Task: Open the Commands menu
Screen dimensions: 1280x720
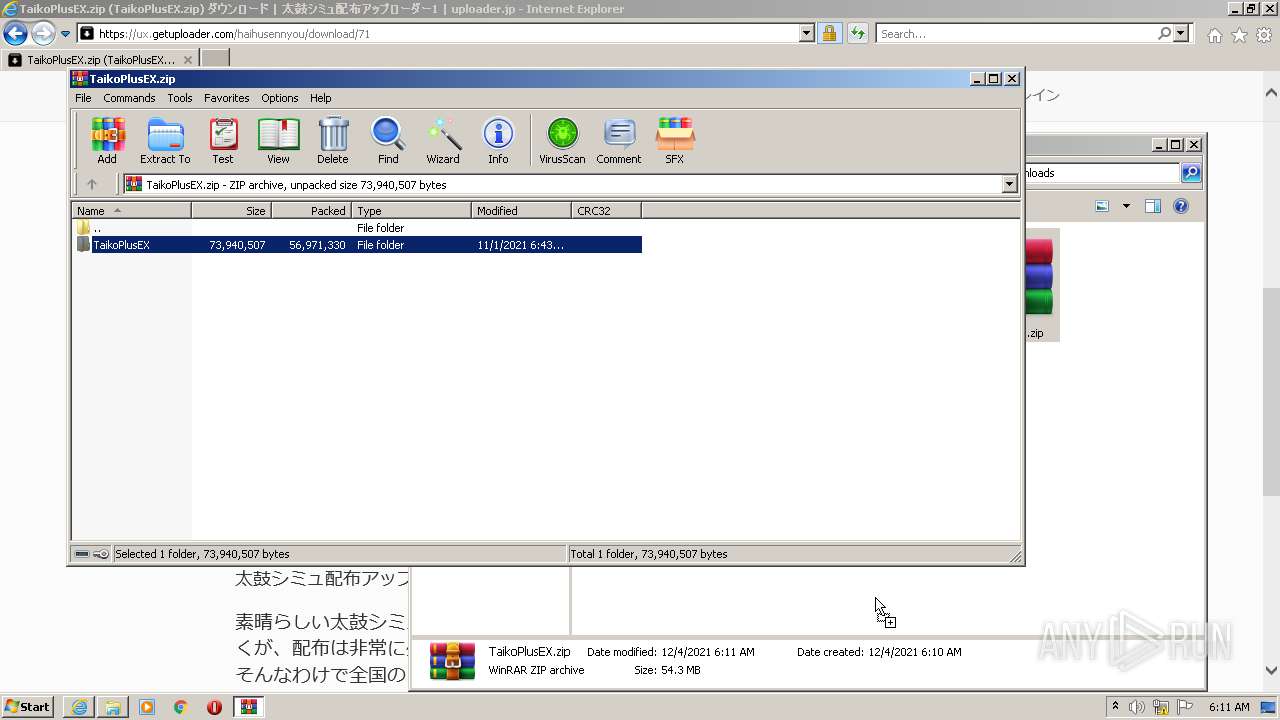Action: click(129, 98)
